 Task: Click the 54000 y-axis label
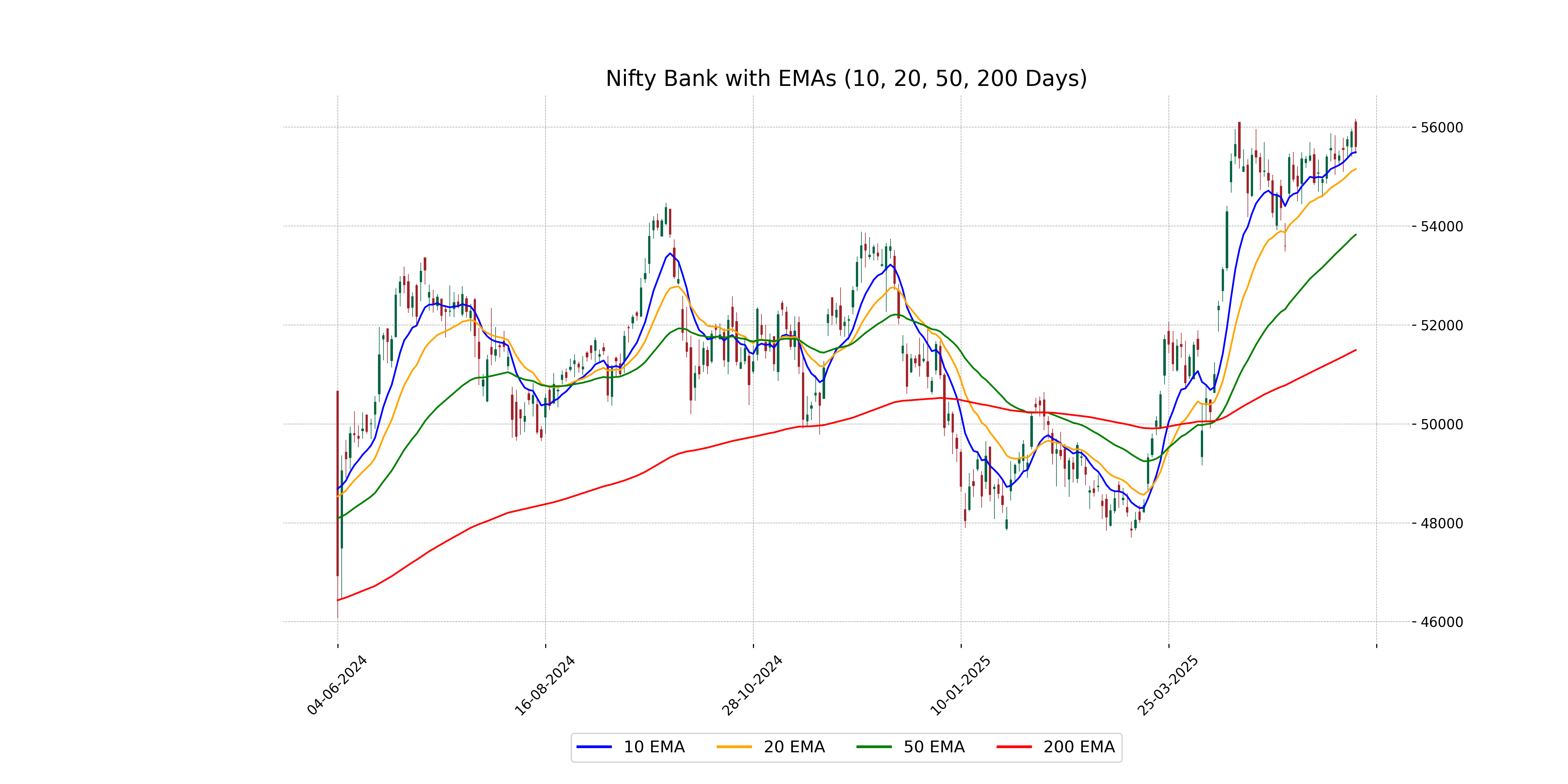[x=1441, y=226]
